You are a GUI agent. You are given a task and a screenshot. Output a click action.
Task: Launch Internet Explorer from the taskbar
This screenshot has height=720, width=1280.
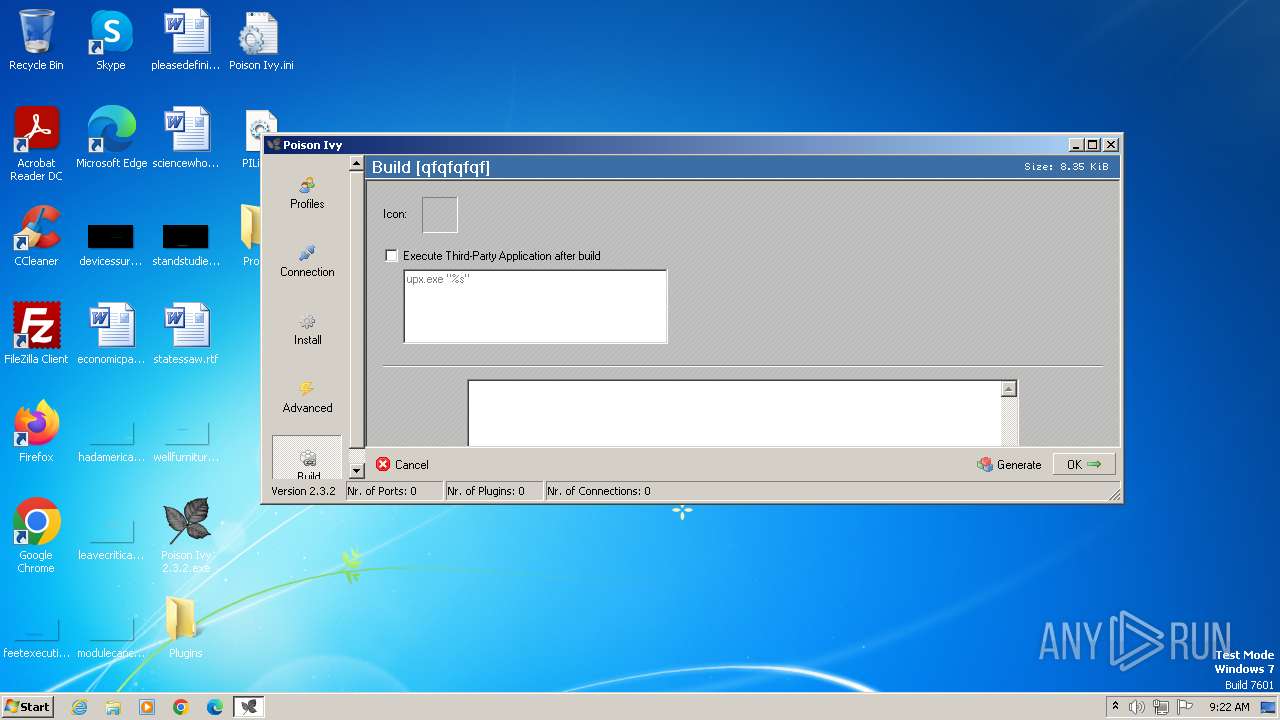point(79,707)
